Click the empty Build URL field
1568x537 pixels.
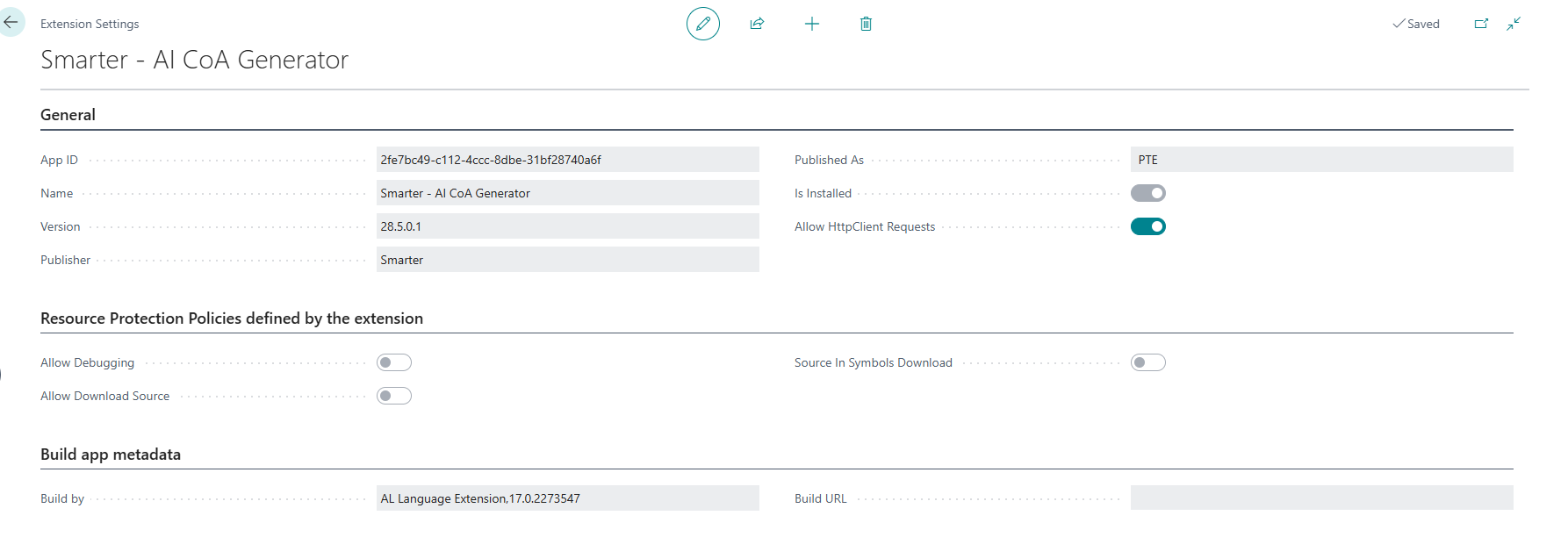(x=1322, y=498)
